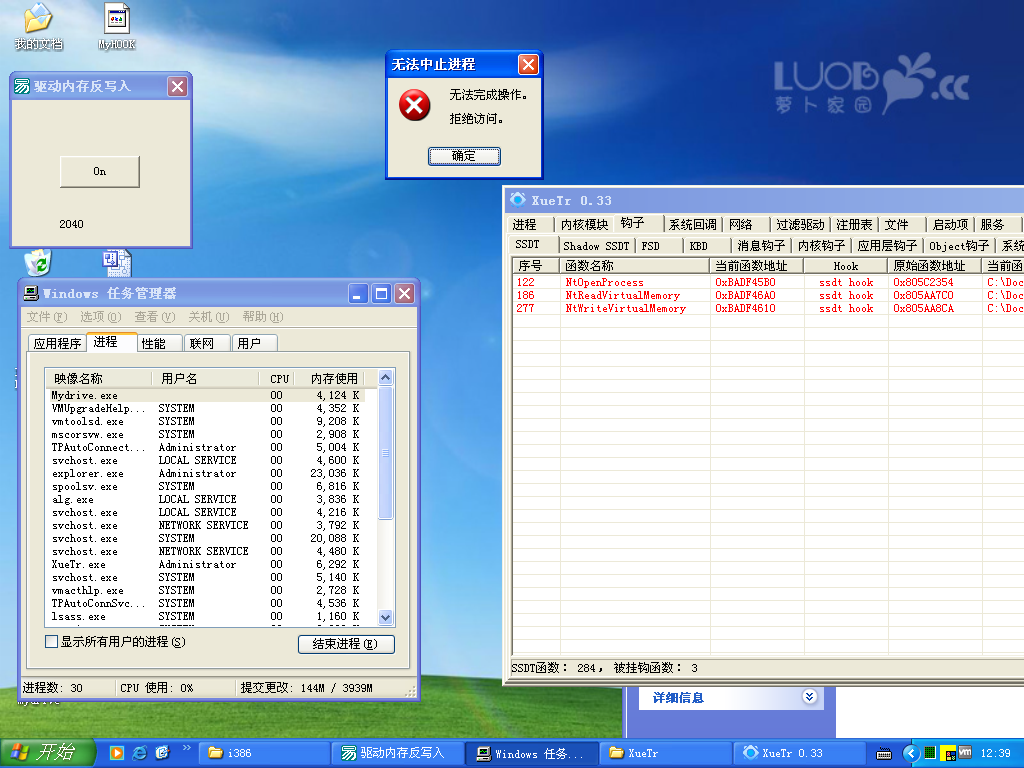
Task: Open the 注册表 tab in XueTr
Action: (x=854, y=225)
